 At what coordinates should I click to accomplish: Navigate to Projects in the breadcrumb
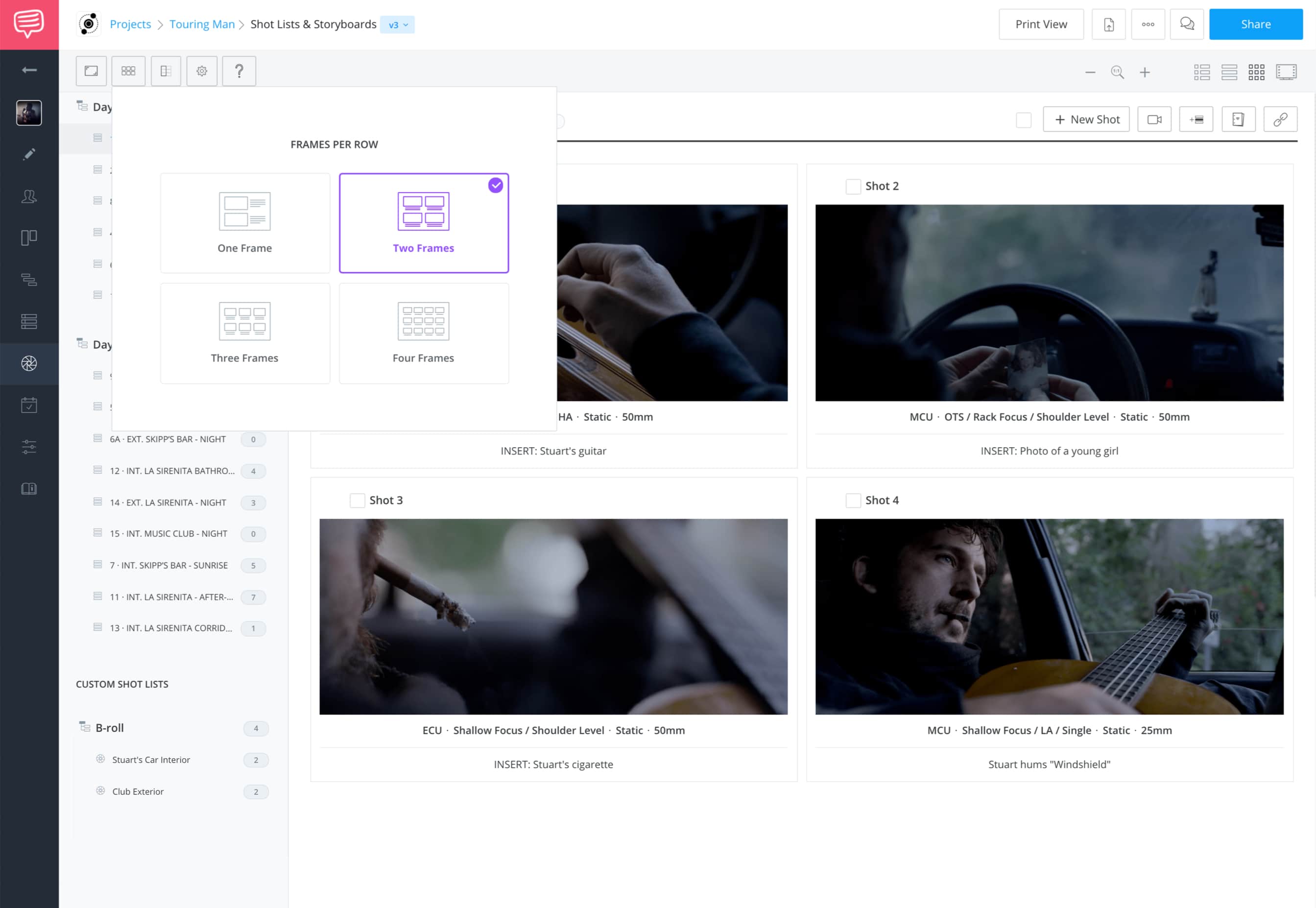coord(130,24)
